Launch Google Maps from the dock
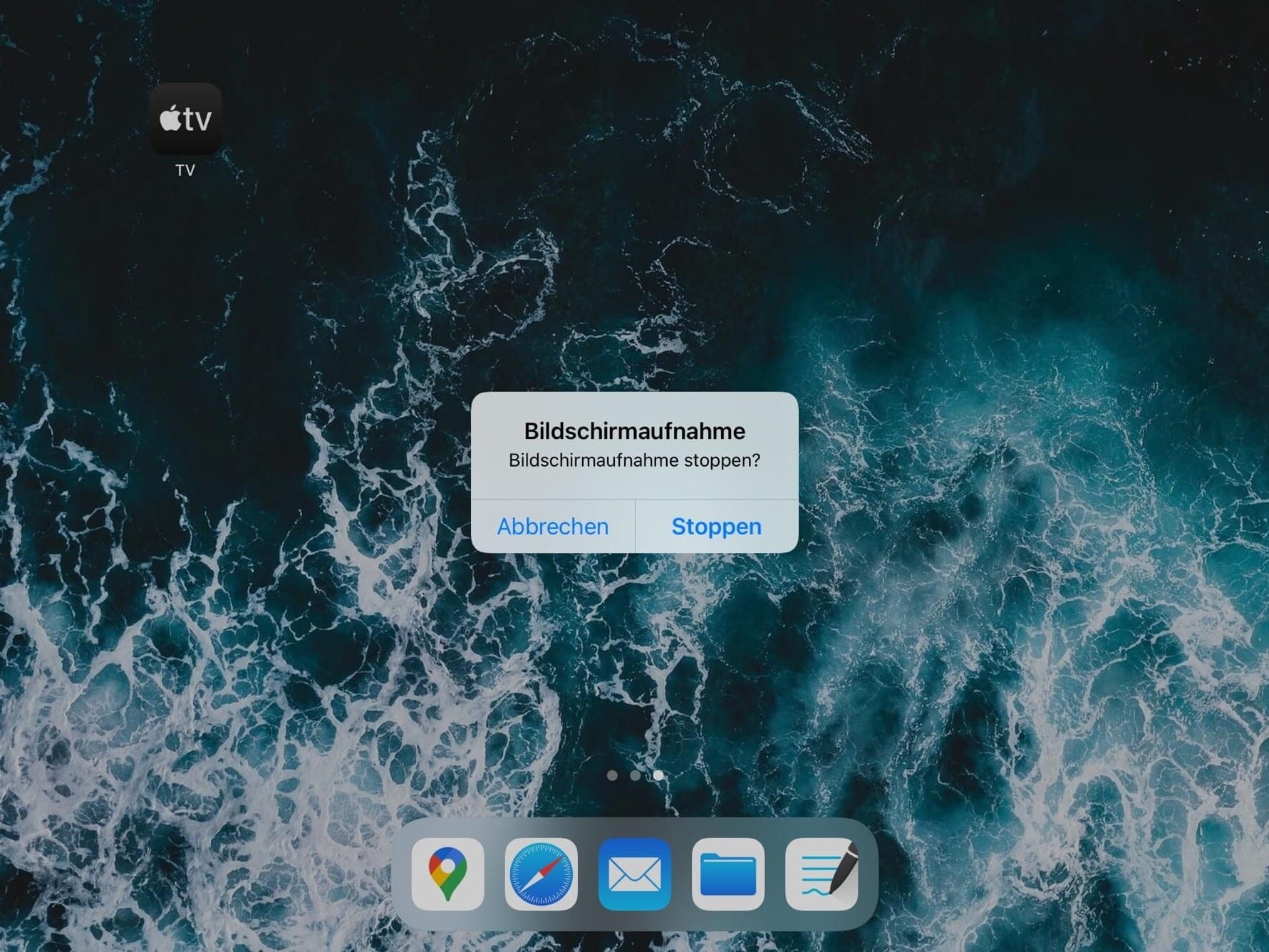Screen dimensions: 1269x952 (447, 874)
